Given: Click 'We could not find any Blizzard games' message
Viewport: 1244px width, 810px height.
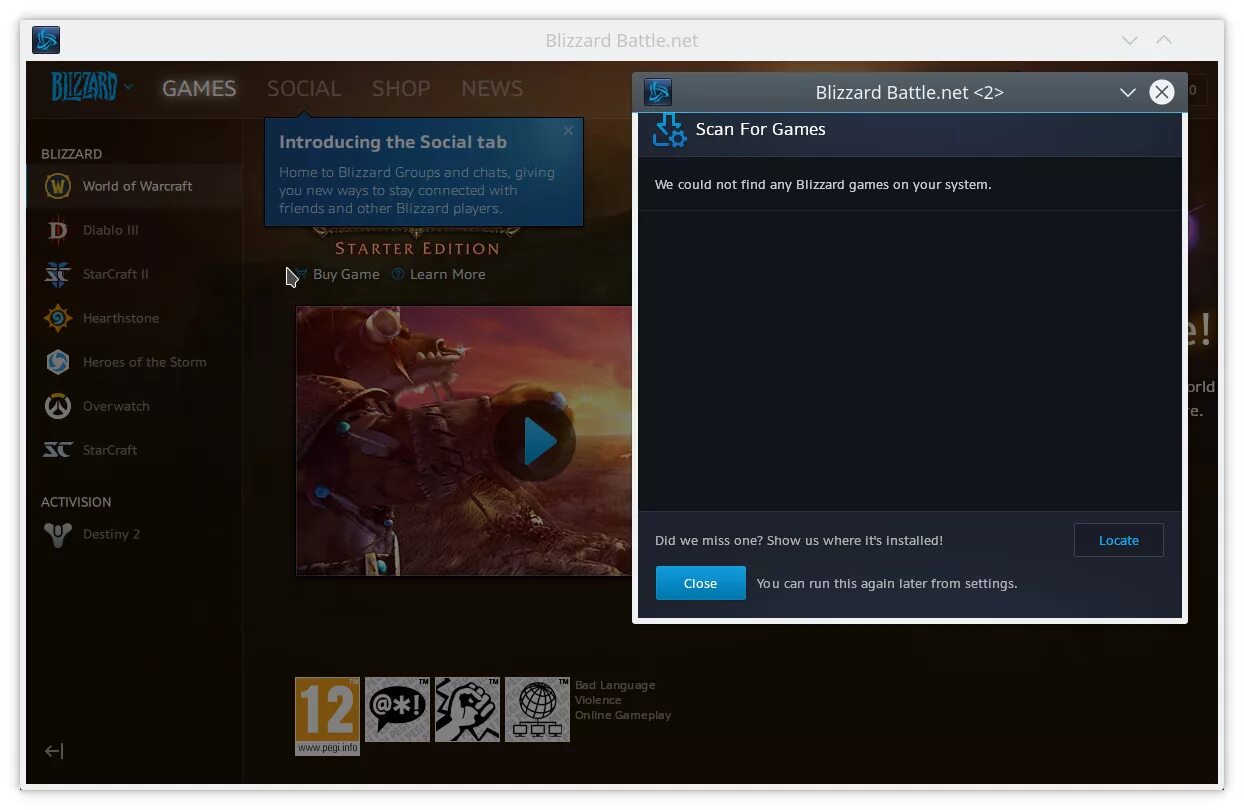Looking at the screenshot, I should (823, 184).
